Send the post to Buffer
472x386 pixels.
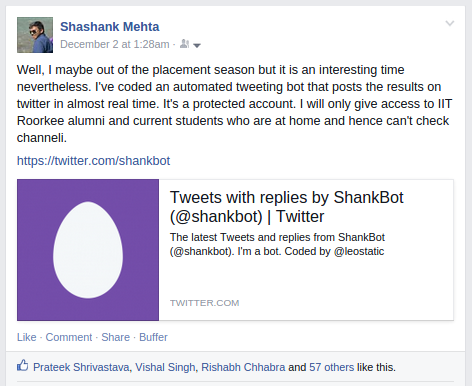153,337
